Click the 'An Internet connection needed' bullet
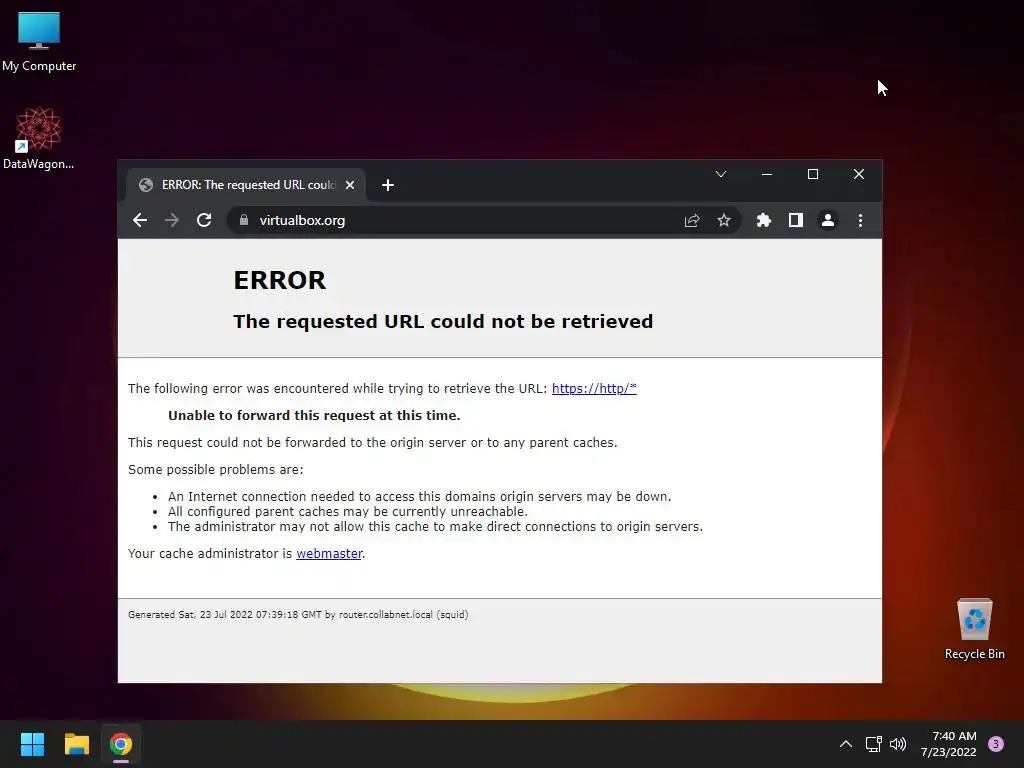1024x768 pixels. click(x=419, y=496)
